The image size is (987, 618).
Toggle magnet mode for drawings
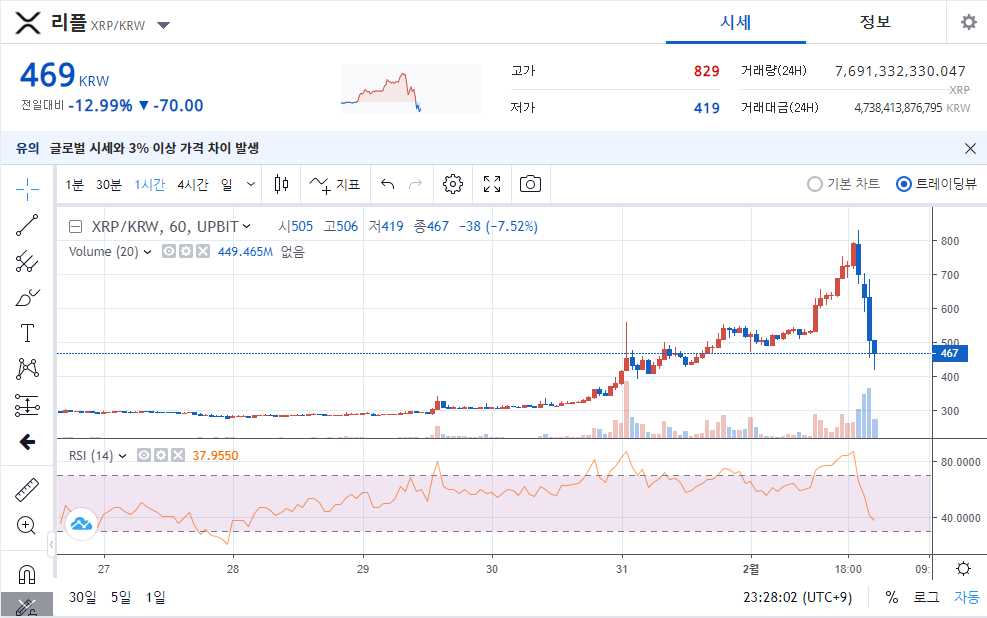click(x=27, y=575)
